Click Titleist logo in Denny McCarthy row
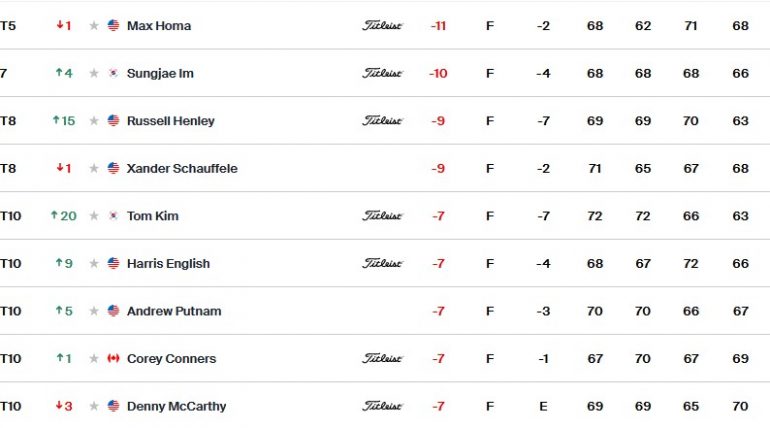This screenshot has height=428, width=770. 383,406
